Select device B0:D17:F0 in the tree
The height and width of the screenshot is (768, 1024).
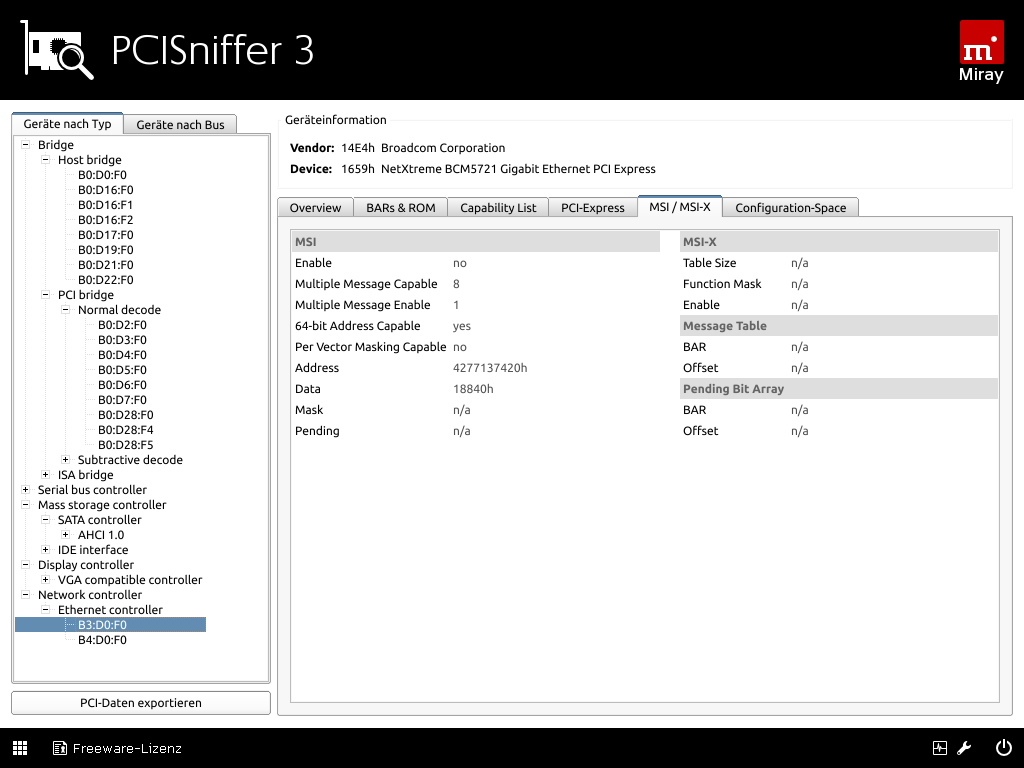(x=106, y=235)
